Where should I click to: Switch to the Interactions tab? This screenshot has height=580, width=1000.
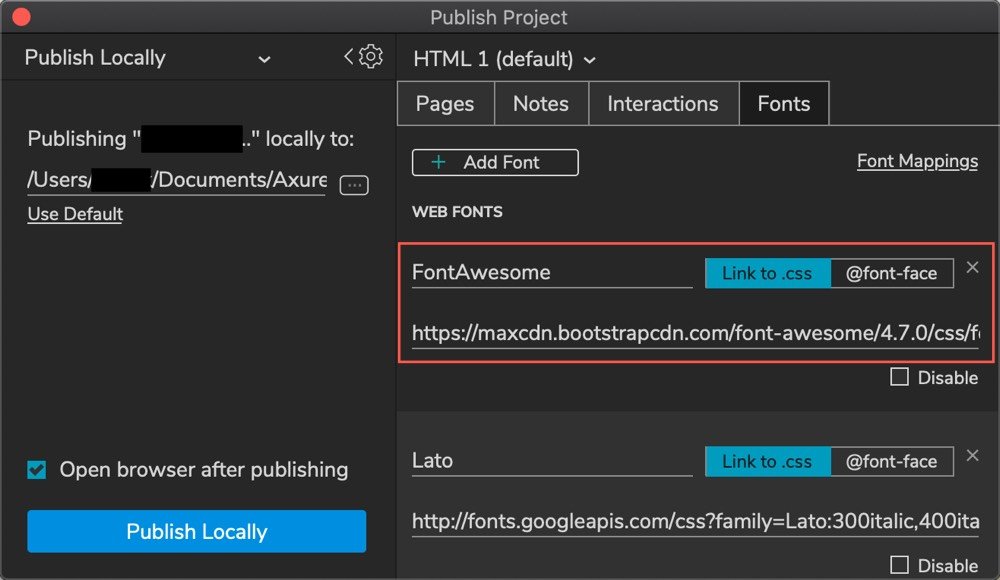tap(663, 103)
